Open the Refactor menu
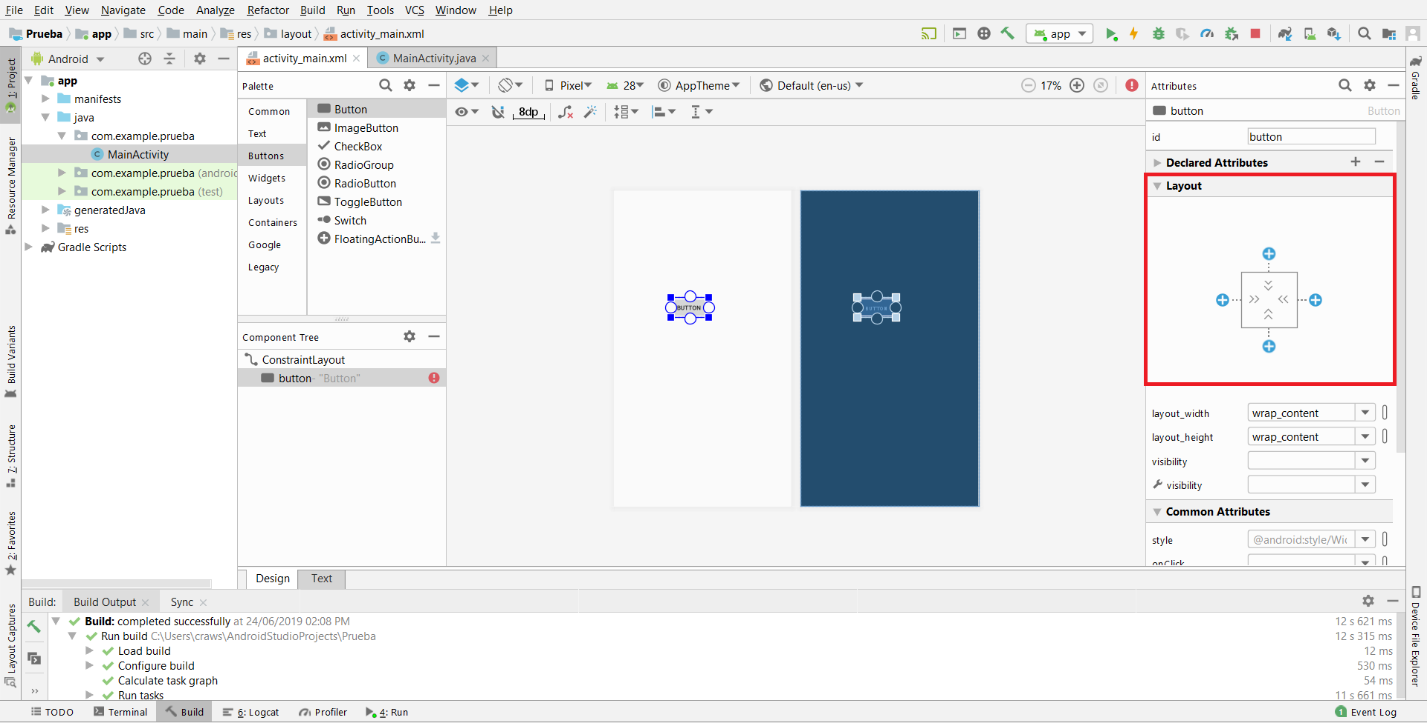The height and width of the screenshot is (723, 1427). pos(267,10)
